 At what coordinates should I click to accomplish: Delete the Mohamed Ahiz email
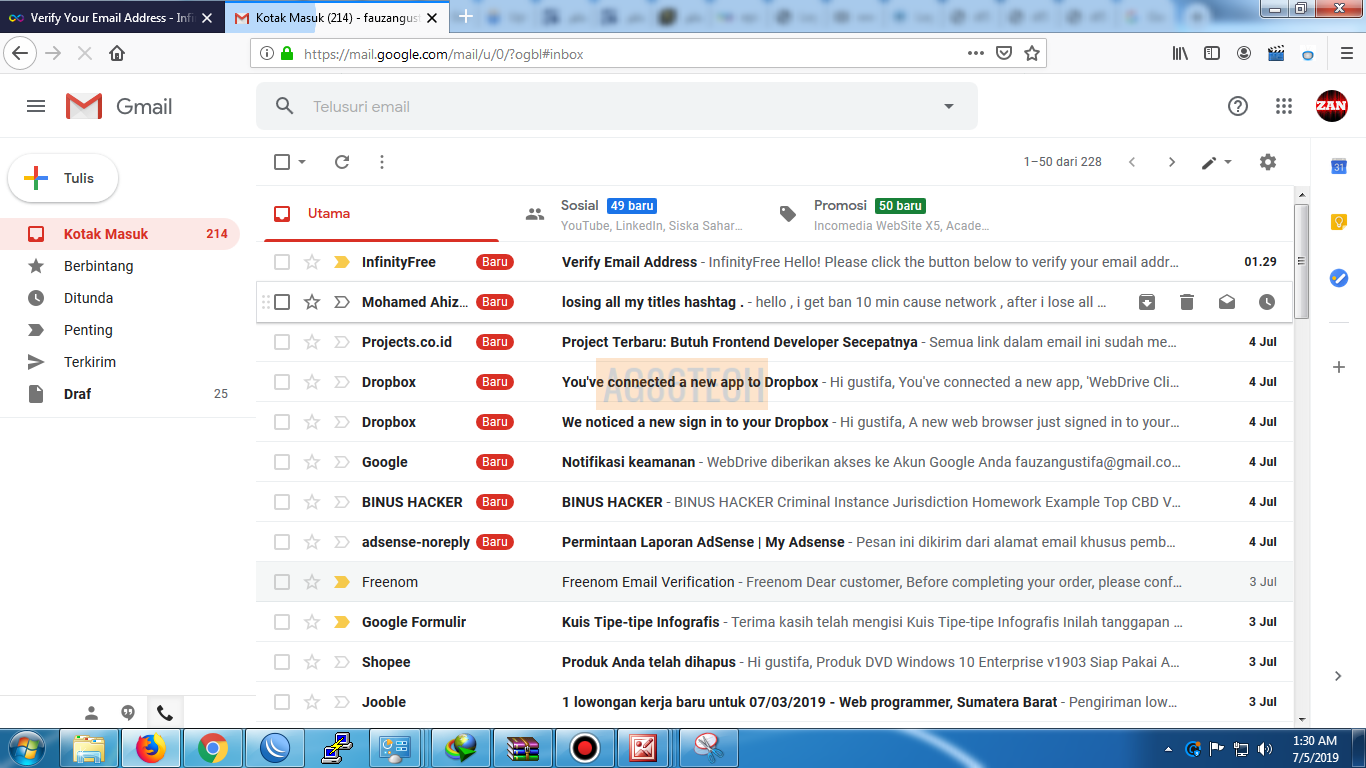tap(1187, 302)
